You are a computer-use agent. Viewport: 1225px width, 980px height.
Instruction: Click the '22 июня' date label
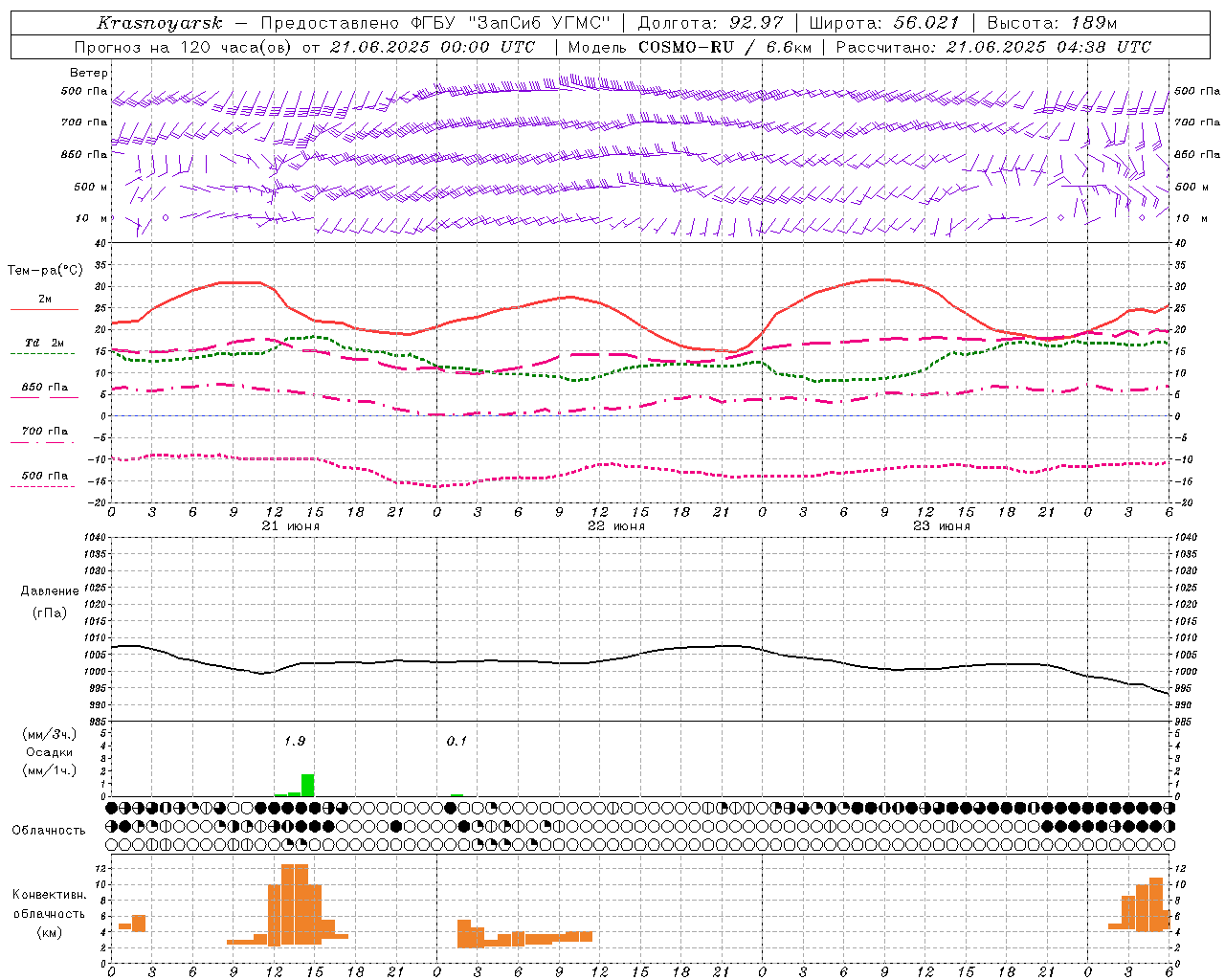click(x=615, y=525)
